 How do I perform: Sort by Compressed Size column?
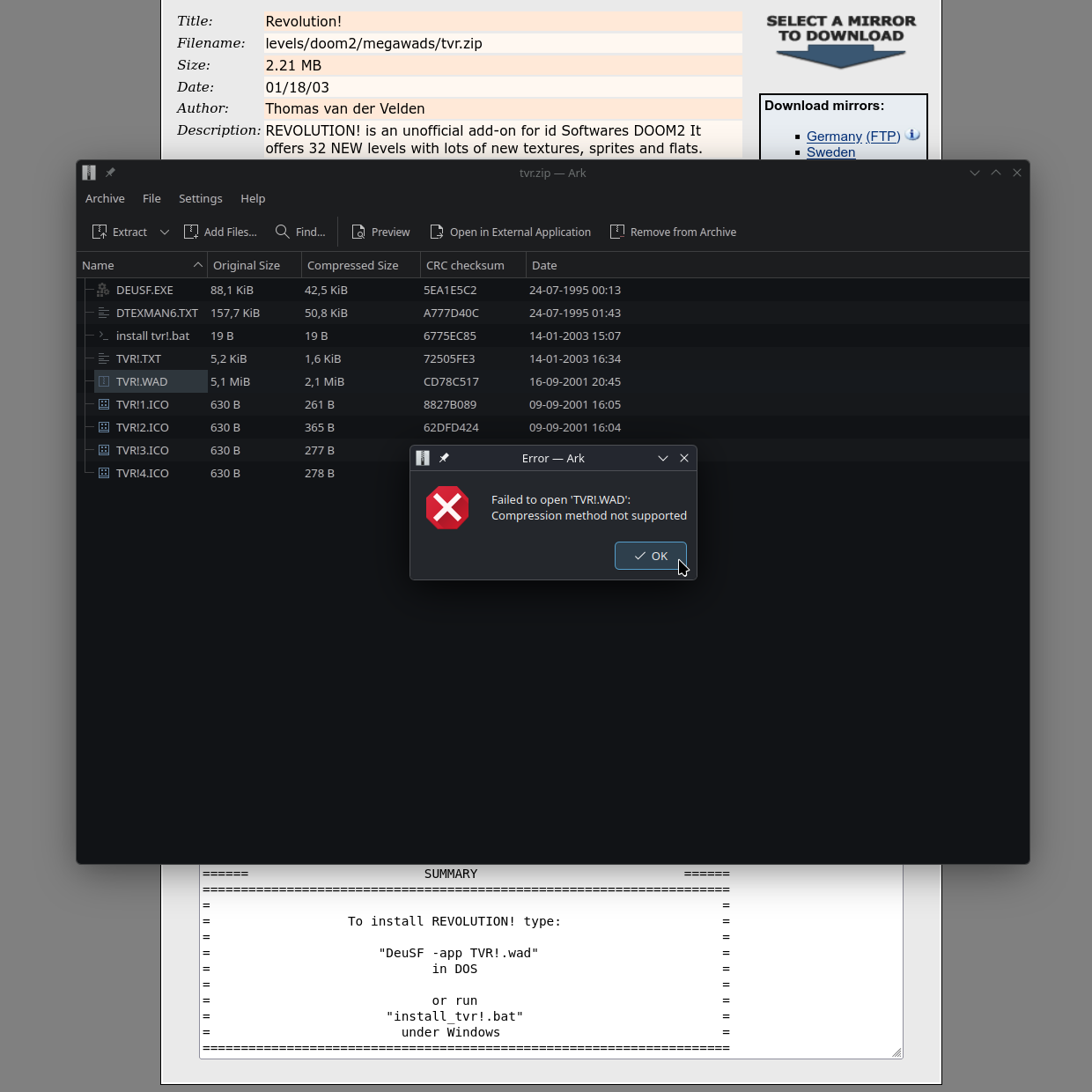click(x=361, y=265)
